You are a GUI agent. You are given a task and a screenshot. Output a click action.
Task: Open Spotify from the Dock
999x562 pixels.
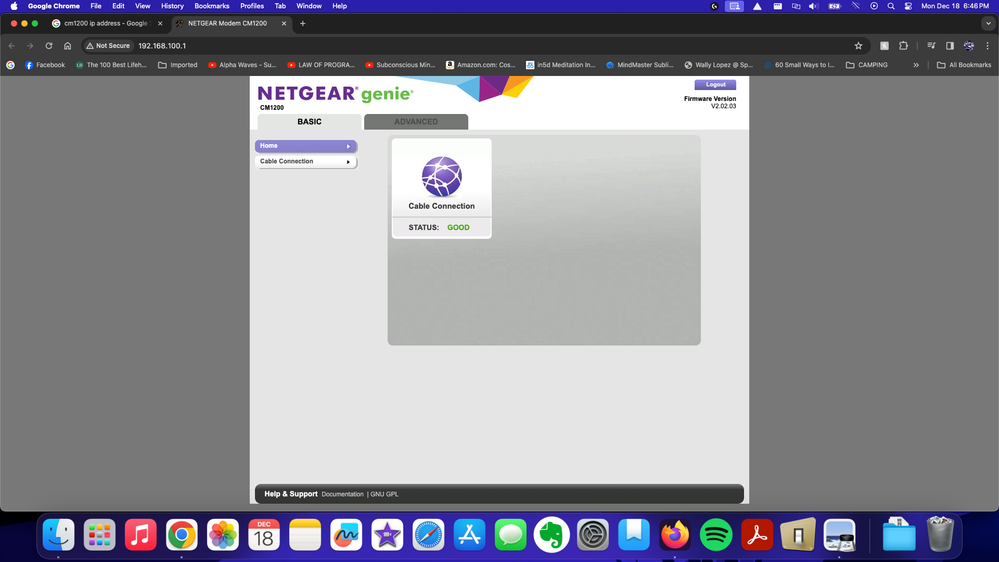pyautogui.click(x=716, y=535)
